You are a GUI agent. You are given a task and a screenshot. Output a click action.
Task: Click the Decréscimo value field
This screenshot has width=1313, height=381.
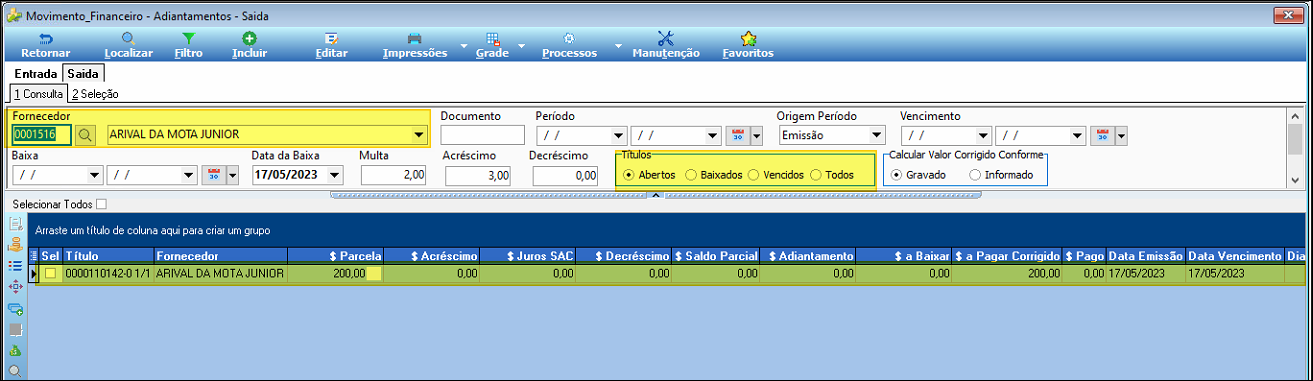click(566, 175)
